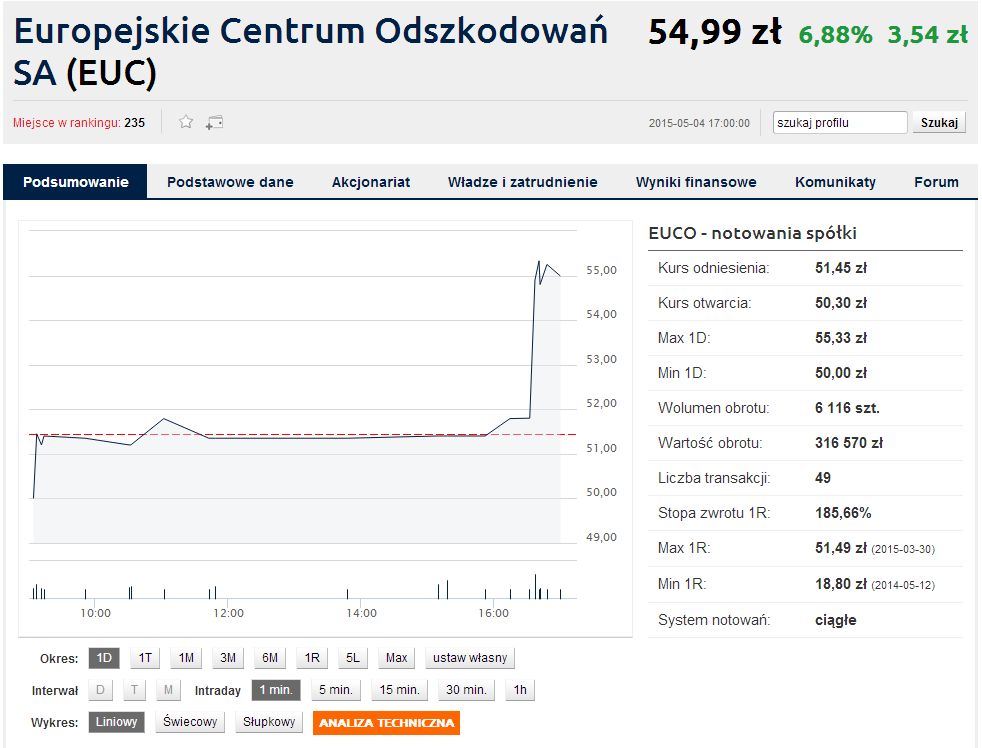This screenshot has height=748, width=982.
Task: Switch to the Forum tab
Action: point(936,182)
